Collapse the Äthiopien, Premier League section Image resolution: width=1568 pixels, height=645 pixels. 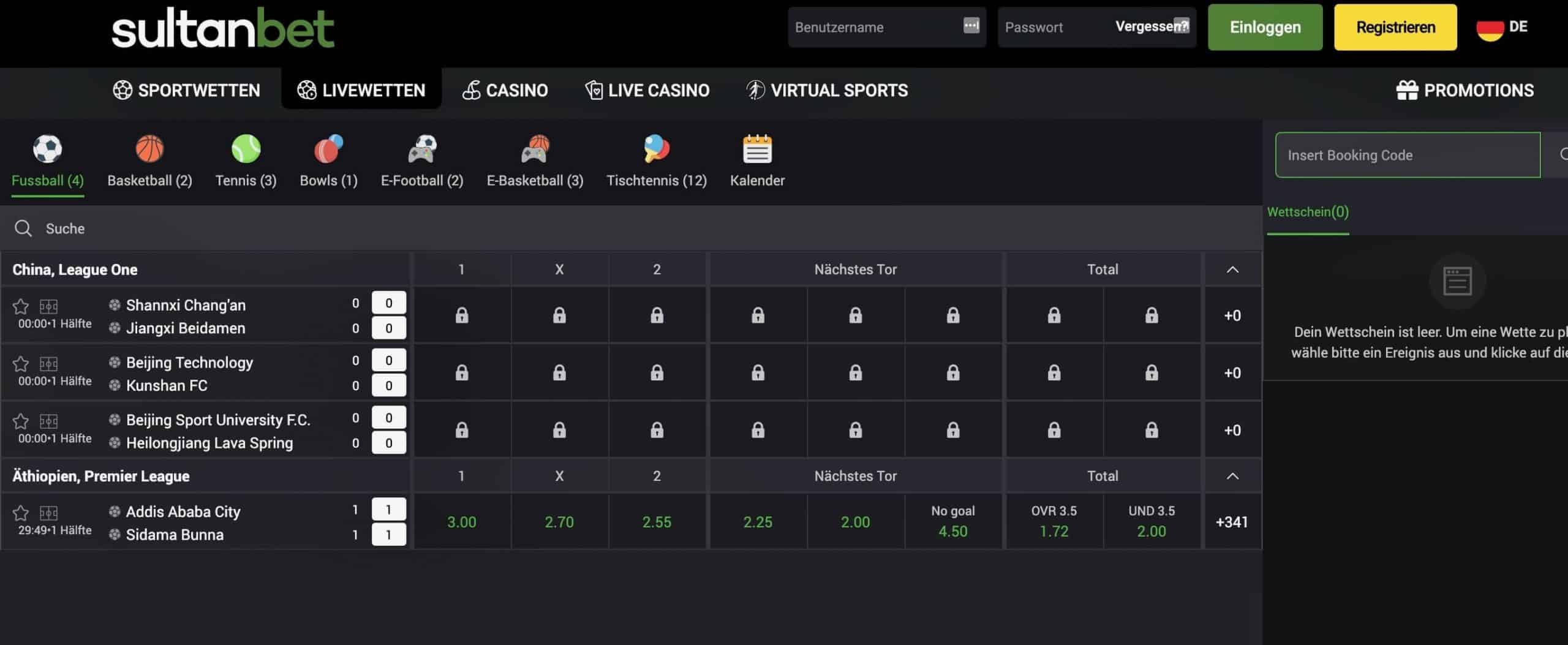click(1232, 476)
